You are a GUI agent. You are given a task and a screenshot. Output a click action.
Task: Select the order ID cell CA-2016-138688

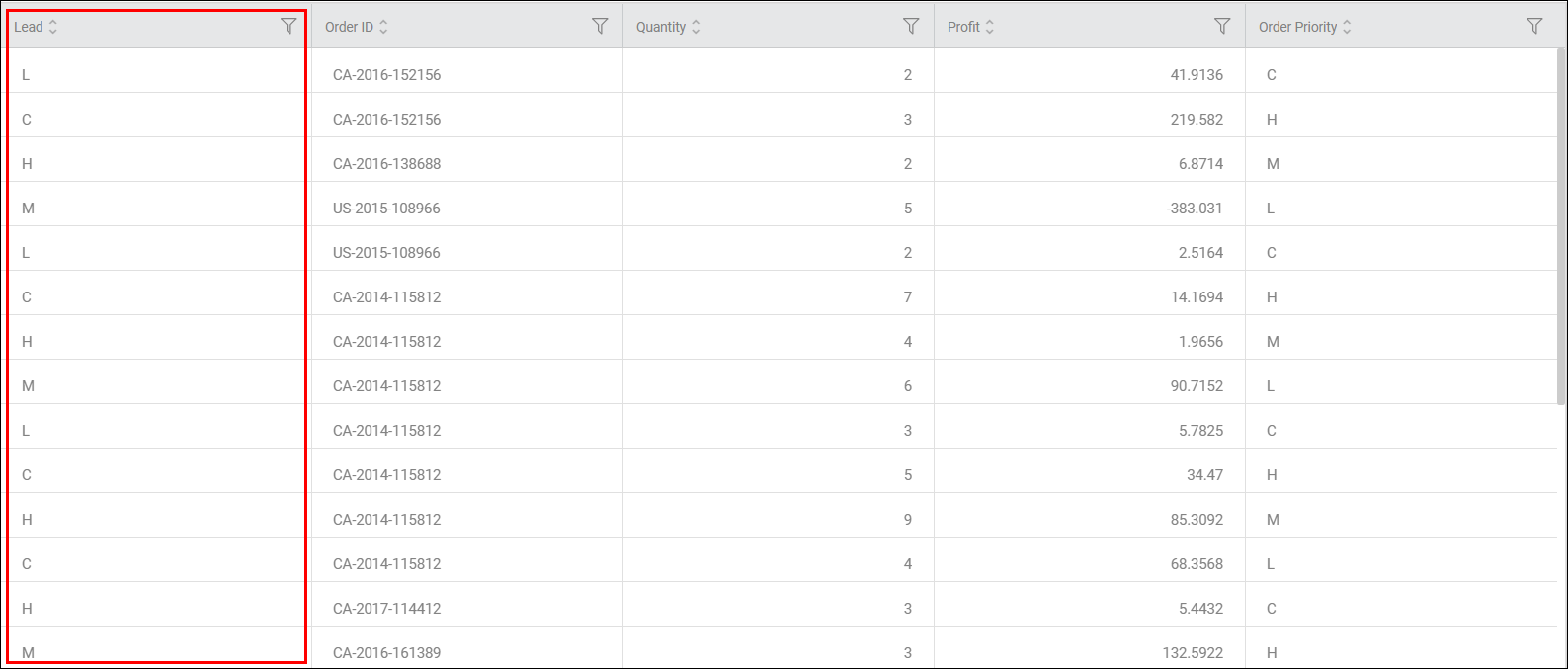(x=467, y=164)
